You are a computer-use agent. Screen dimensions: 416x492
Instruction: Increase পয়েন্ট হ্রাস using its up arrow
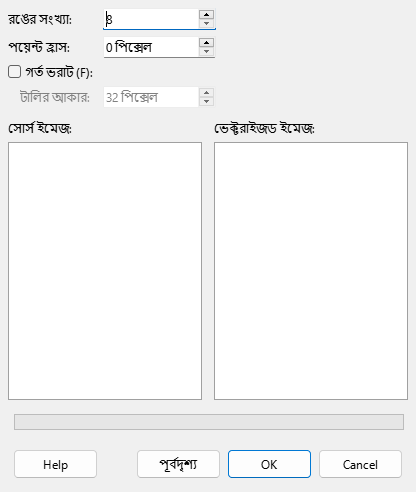[207, 42]
